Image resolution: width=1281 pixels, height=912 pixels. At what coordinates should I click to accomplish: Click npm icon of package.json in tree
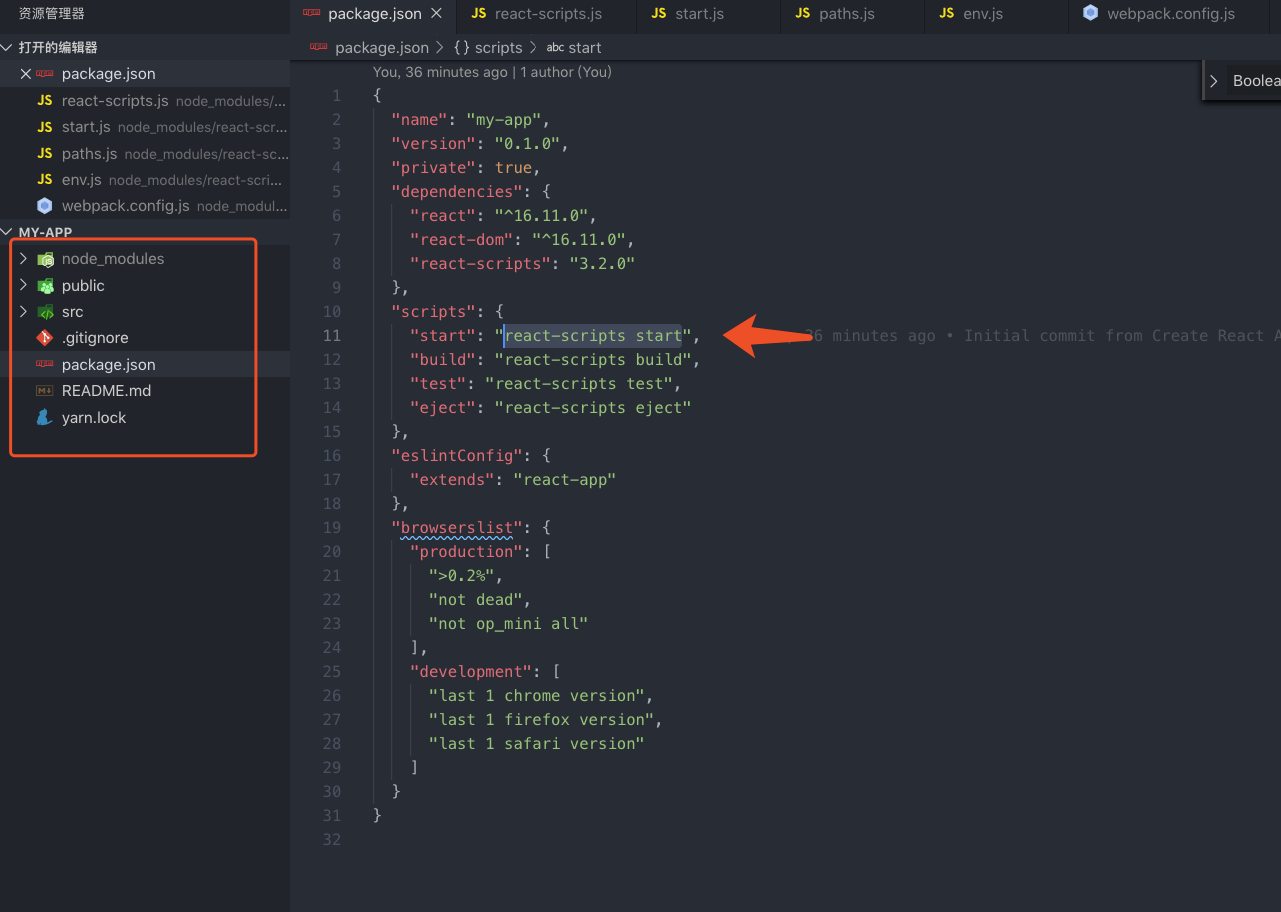click(44, 365)
